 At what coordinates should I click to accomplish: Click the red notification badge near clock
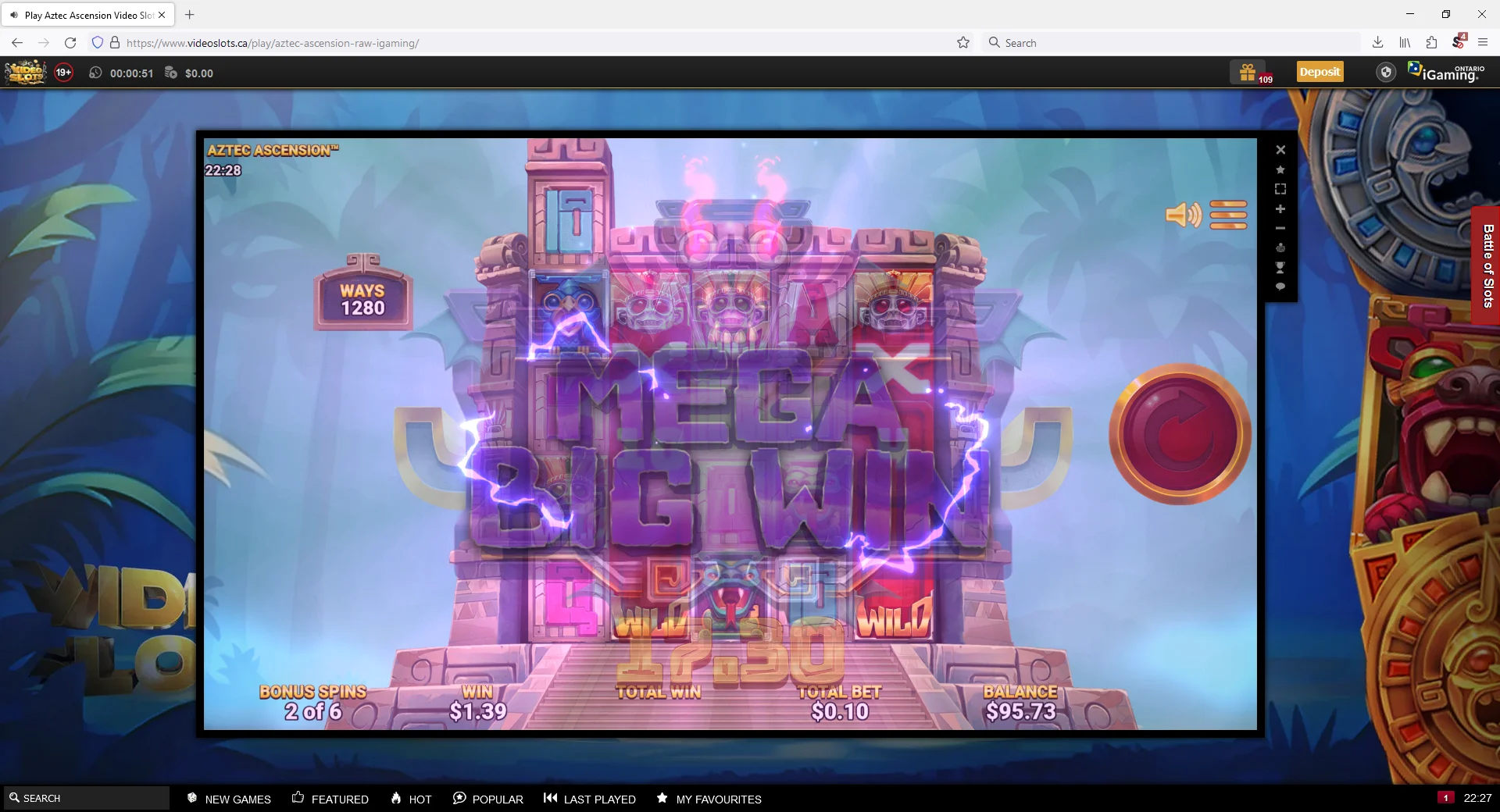[x=1445, y=797]
